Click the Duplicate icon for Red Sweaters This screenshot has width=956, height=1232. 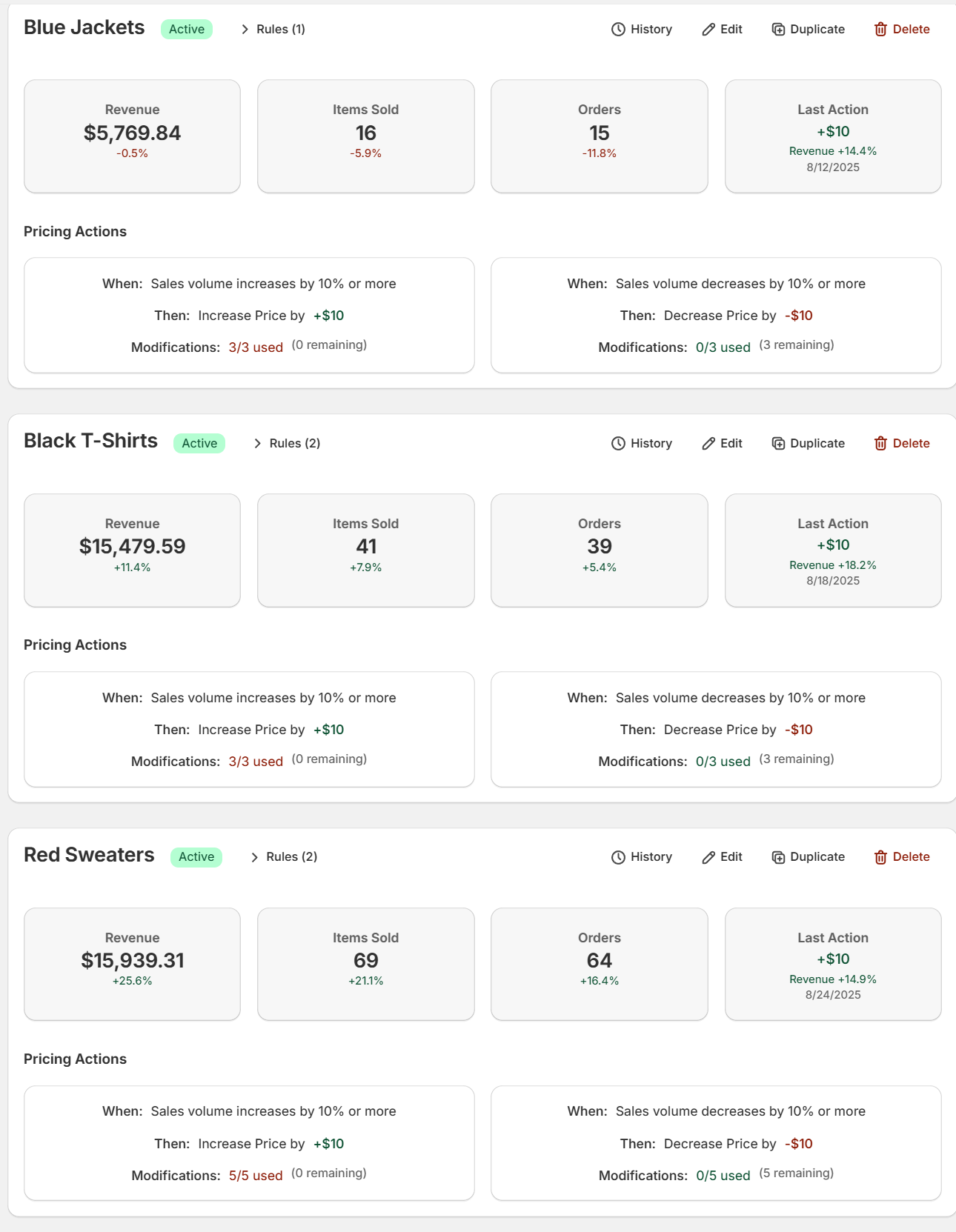tap(778, 857)
